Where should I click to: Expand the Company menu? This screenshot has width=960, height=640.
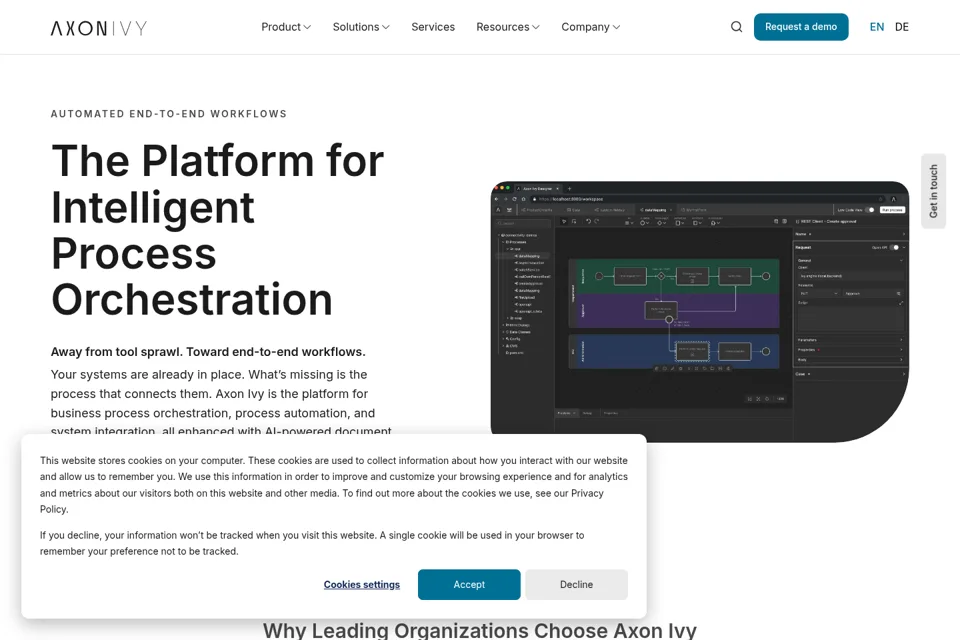pos(591,27)
